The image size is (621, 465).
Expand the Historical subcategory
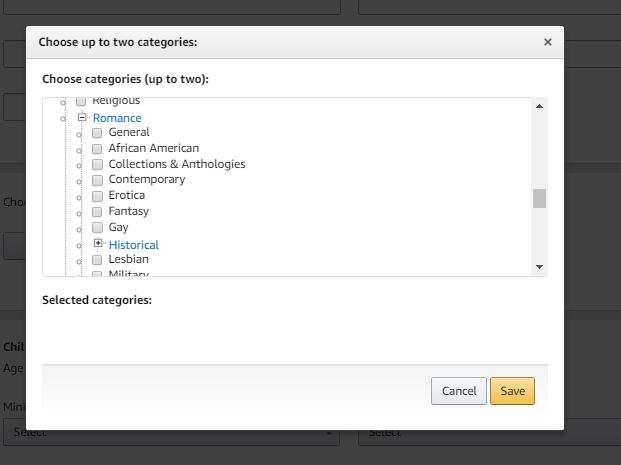[x=98, y=243]
